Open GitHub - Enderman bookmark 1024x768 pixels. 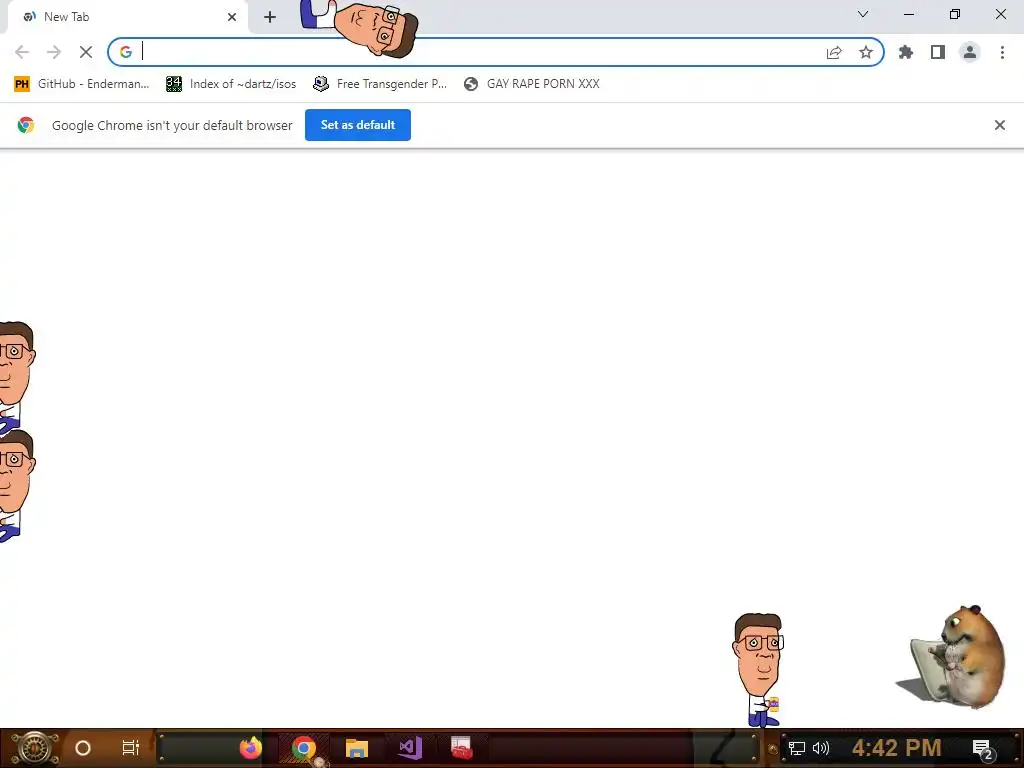(x=82, y=84)
